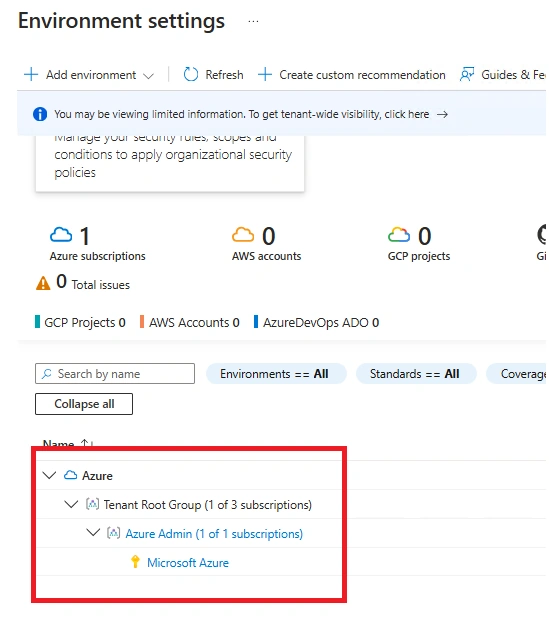Click the GCP projects cloud icon

click(x=399, y=234)
